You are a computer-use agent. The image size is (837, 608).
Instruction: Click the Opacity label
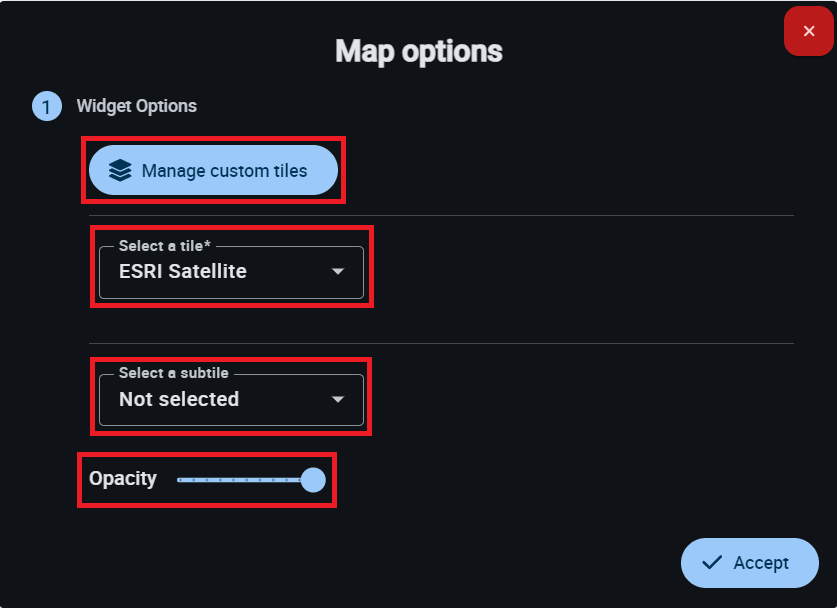click(x=123, y=479)
